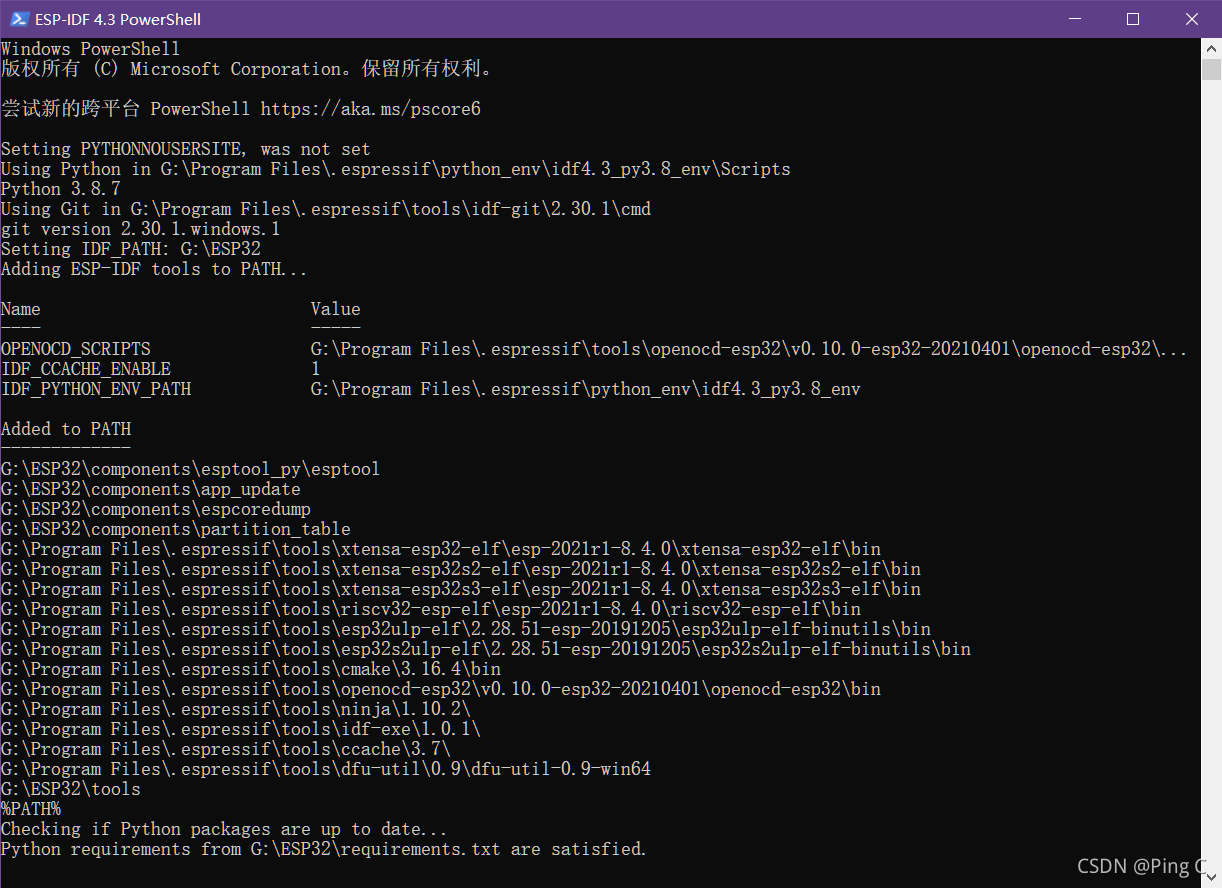Click the 'ESP-IDF 4.3 PowerShell' window title
This screenshot has width=1222, height=888.
[x=118, y=19]
